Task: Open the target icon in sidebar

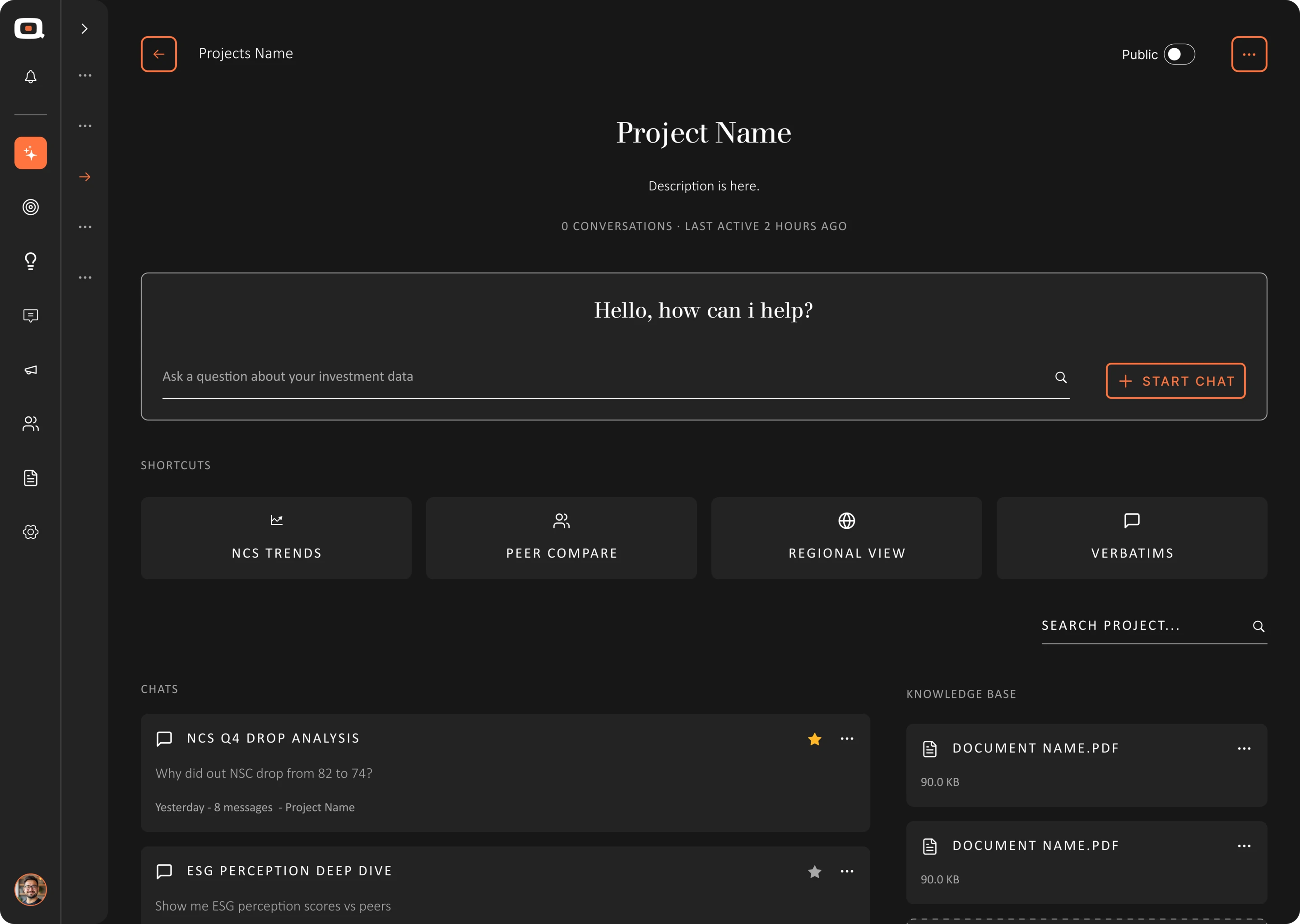Action: pyautogui.click(x=31, y=207)
